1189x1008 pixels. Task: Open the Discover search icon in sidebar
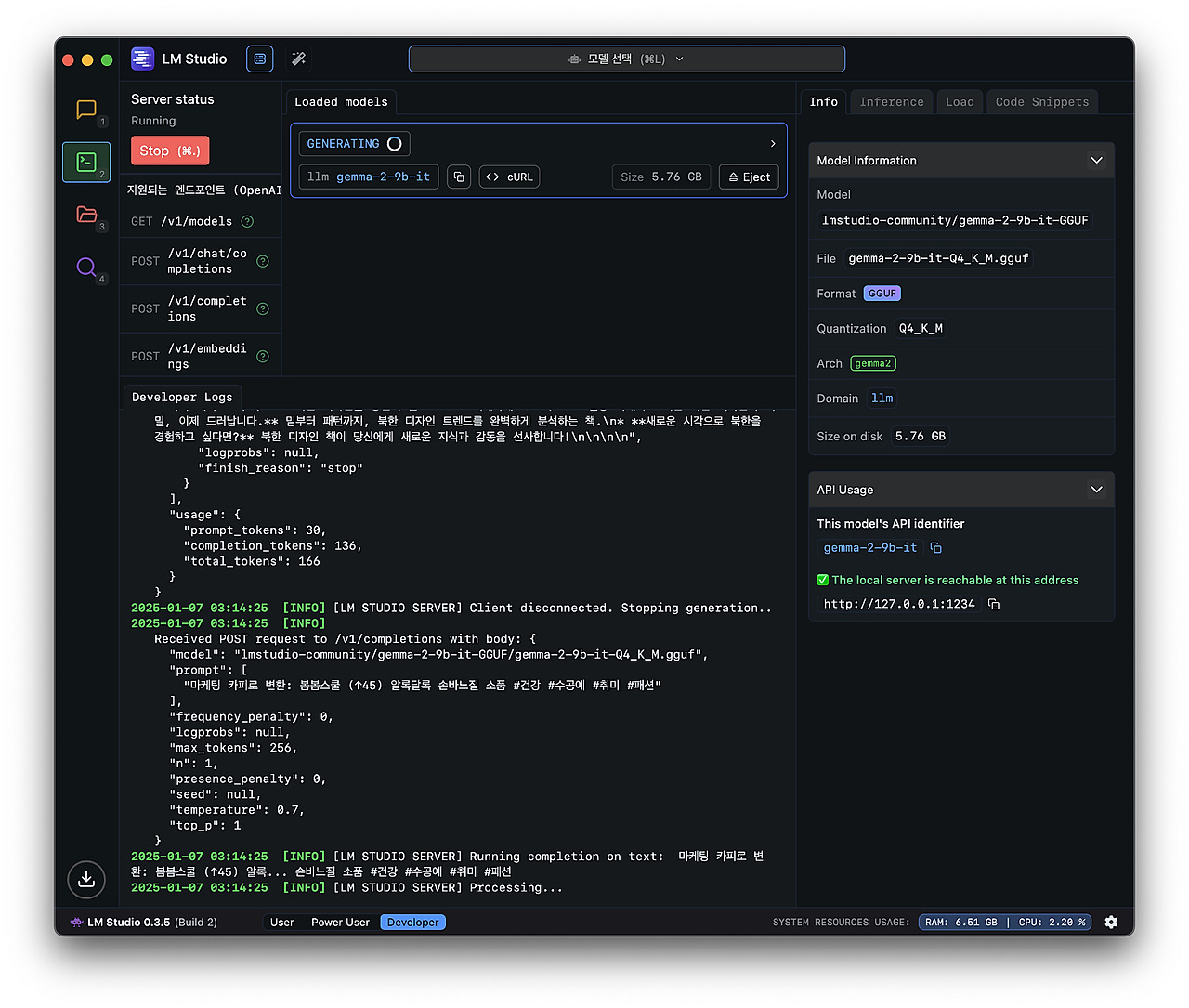point(86,268)
